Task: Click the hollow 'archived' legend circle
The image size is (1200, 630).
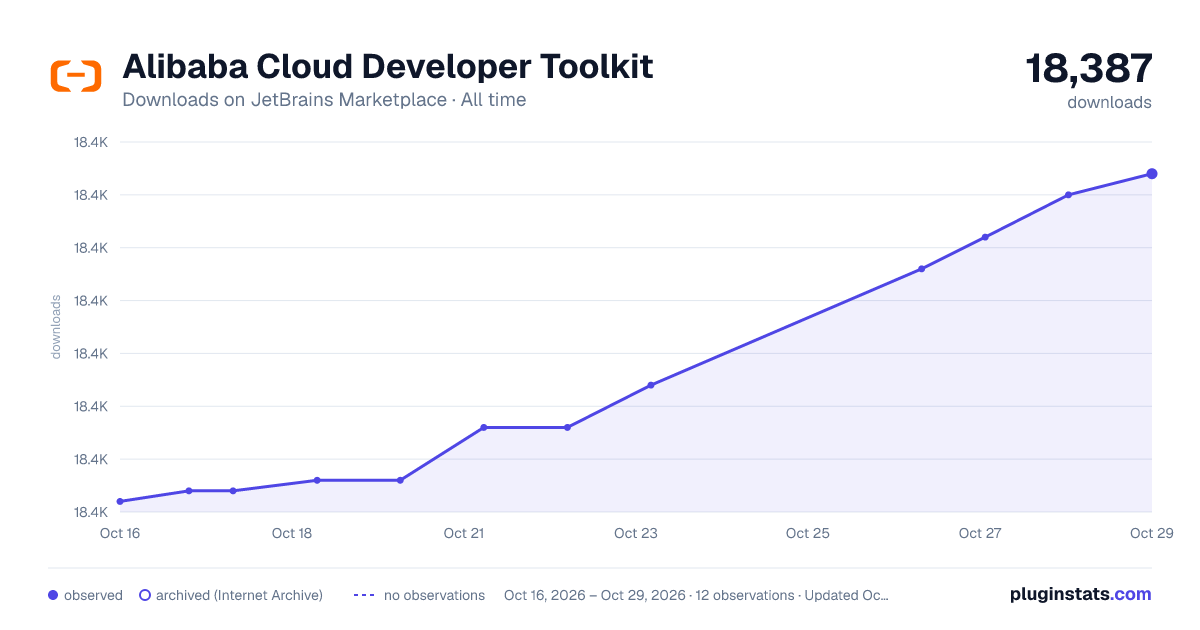Action: point(144,595)
